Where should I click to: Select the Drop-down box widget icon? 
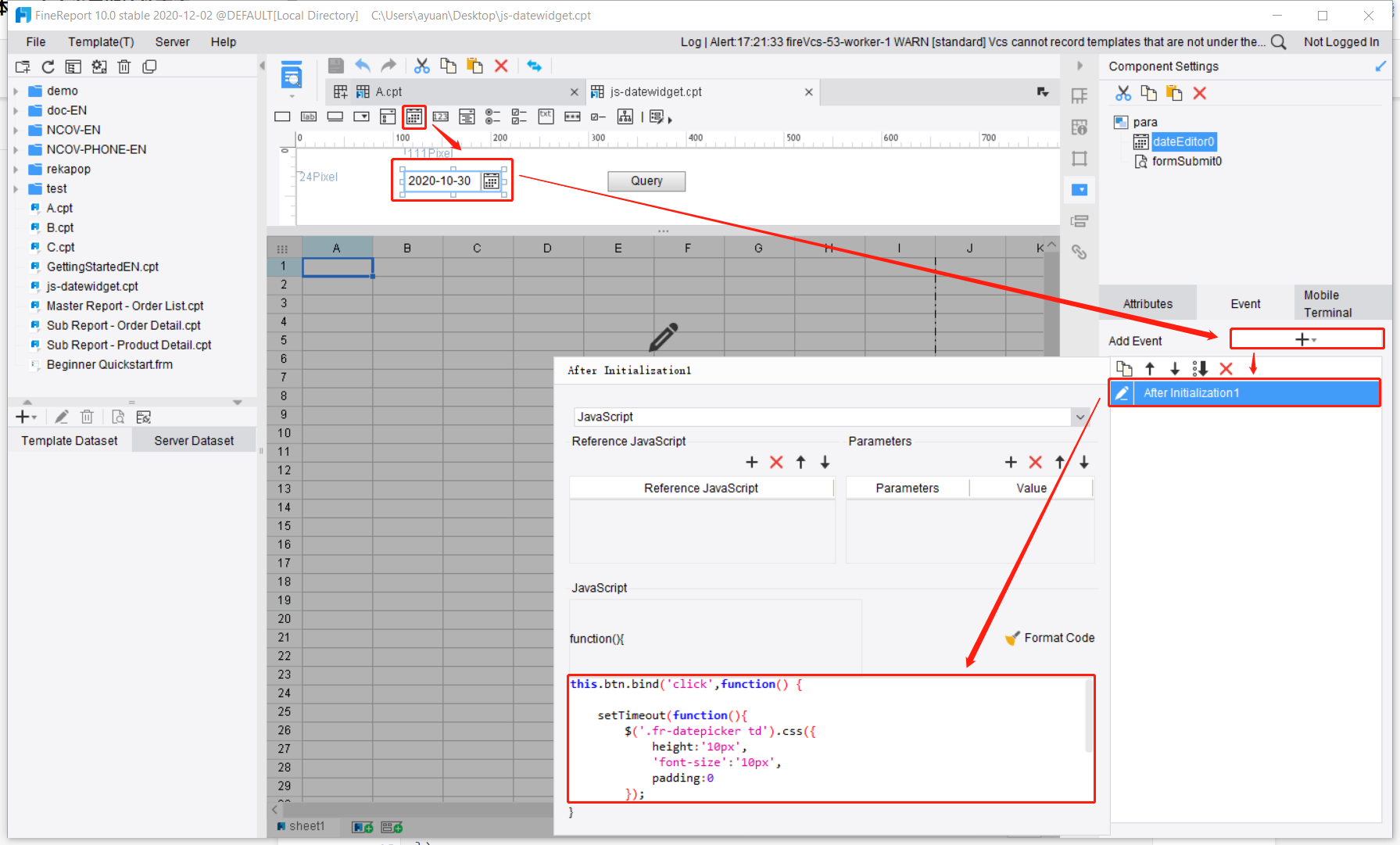coord(361,117)
